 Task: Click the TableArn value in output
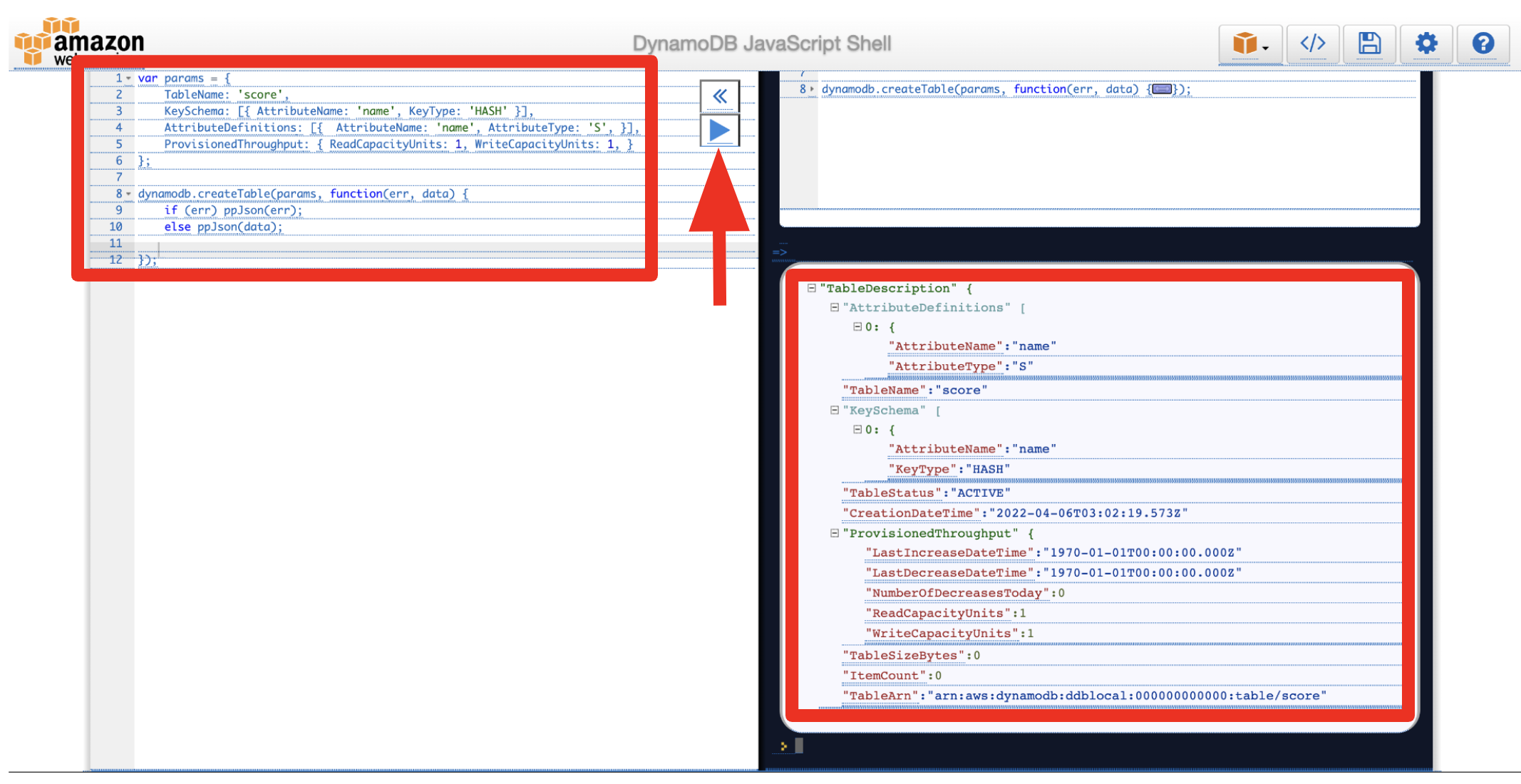(x=1126, y=696)
